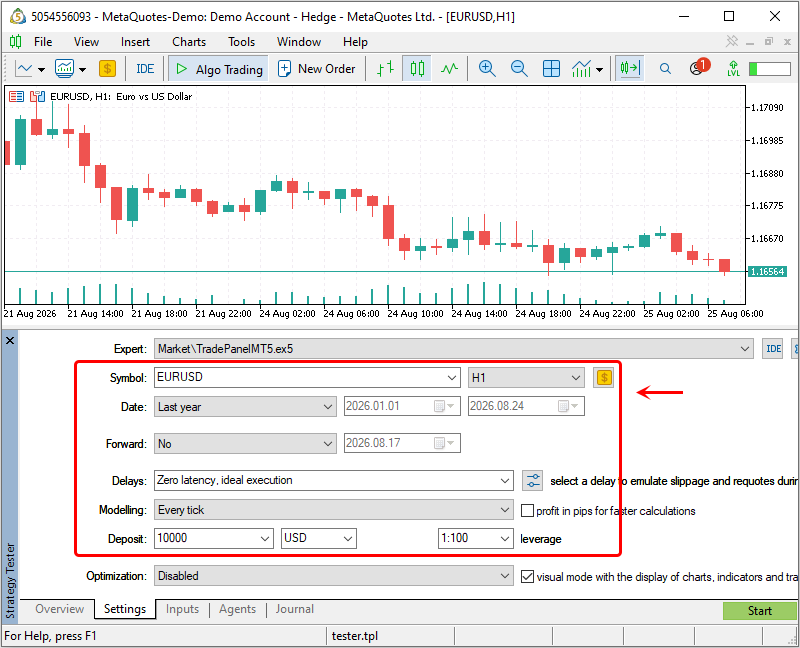
Task: Open indicators list icon dropdown
Action: pyautogui.click(x=599, y=69)
